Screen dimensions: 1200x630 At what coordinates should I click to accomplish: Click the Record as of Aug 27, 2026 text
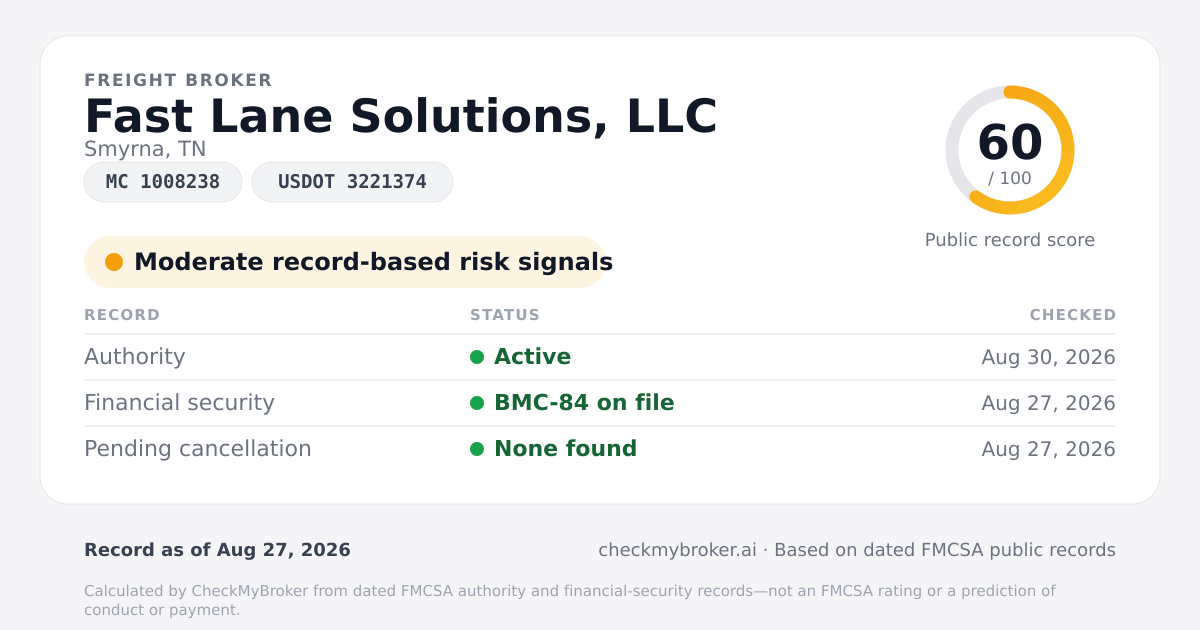(x=217, y=550)
